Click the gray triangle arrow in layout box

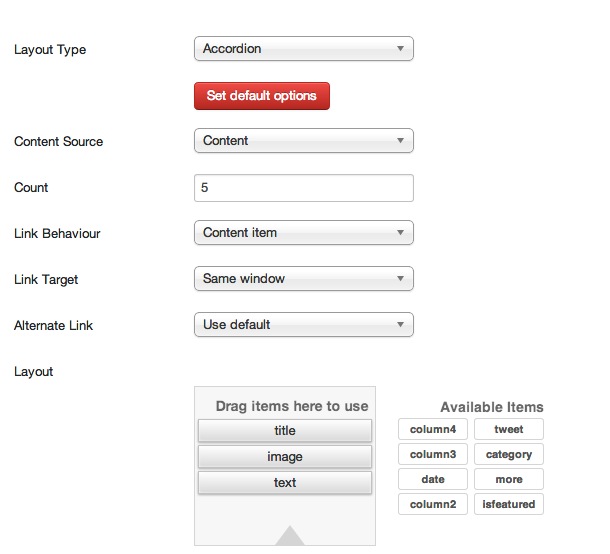[289, 536]
